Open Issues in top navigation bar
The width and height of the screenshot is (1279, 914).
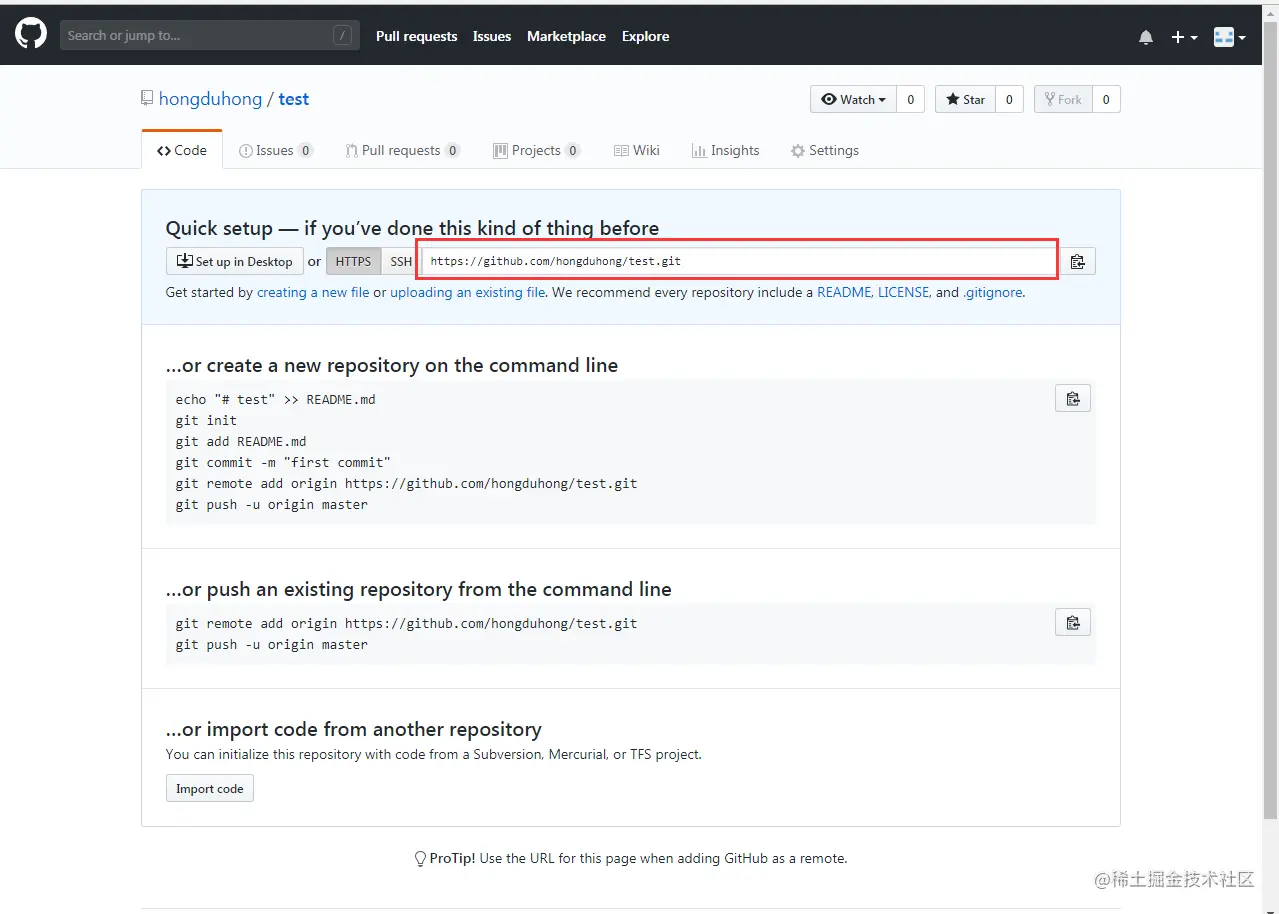[492, 36]
